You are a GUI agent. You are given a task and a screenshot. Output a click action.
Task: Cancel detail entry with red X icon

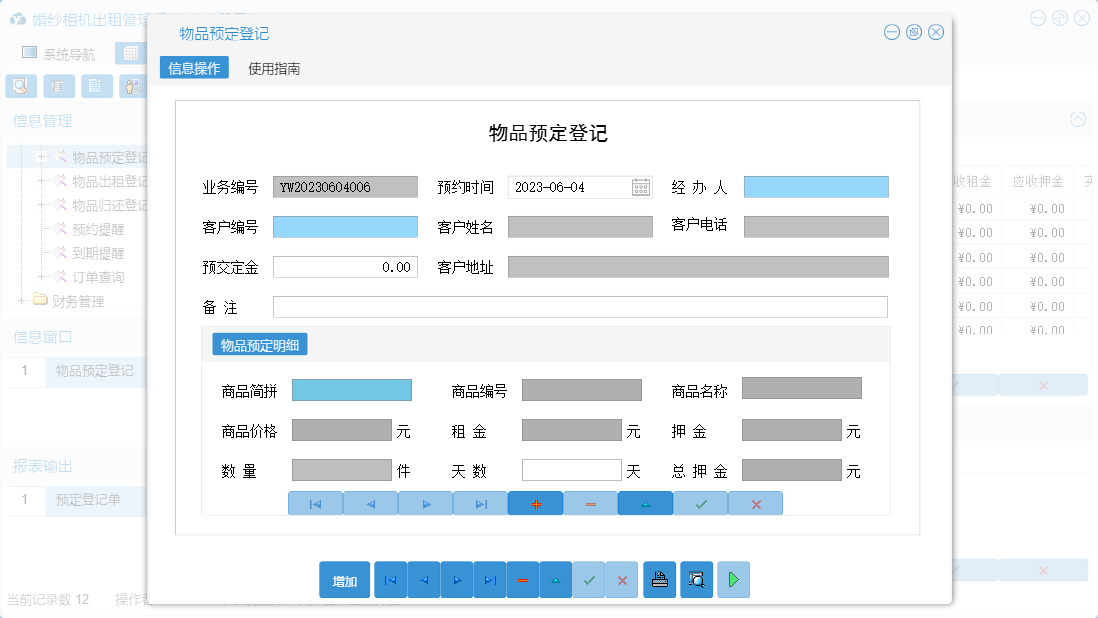click(x=755, y=503)
